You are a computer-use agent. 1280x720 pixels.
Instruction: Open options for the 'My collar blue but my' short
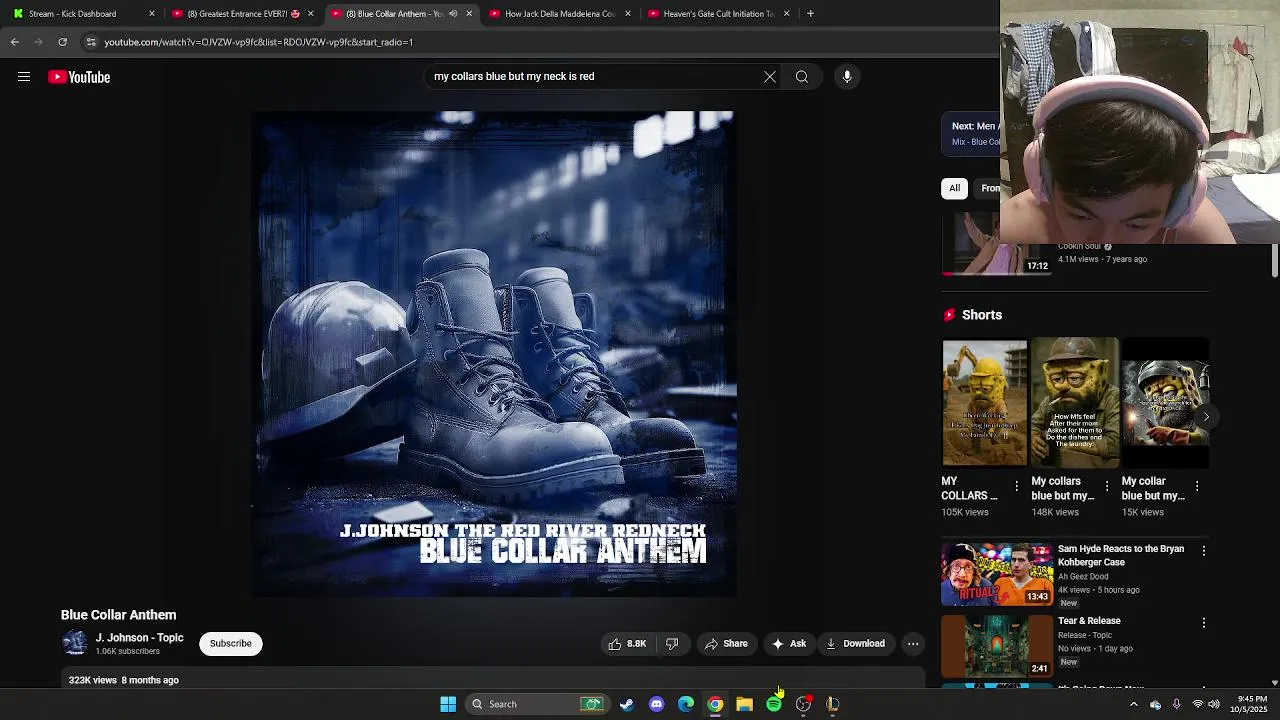click(1197, 486)
